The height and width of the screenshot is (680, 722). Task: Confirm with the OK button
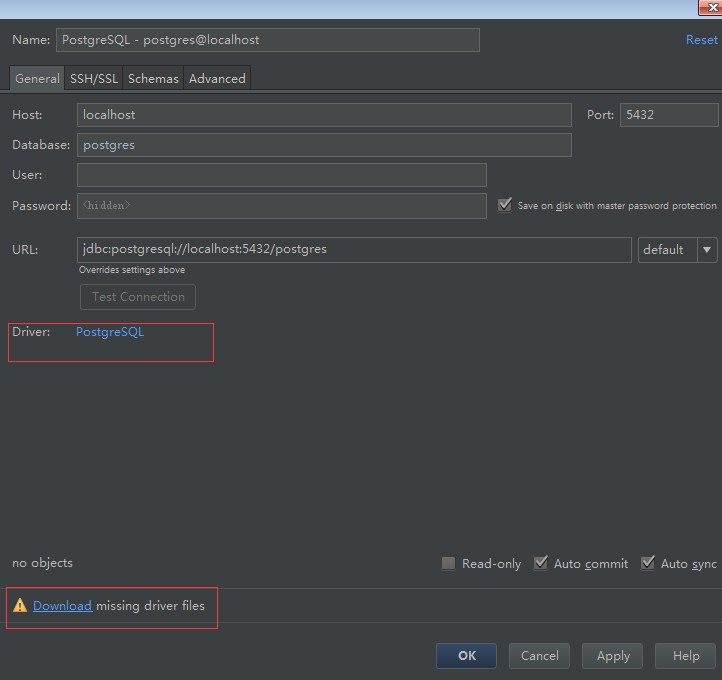[466, 655]
